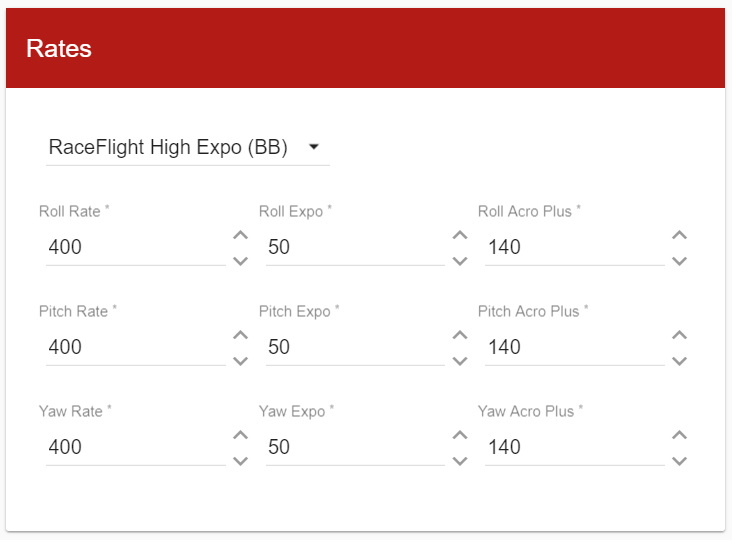Increase the Roll Expo value

pos(460,235)
